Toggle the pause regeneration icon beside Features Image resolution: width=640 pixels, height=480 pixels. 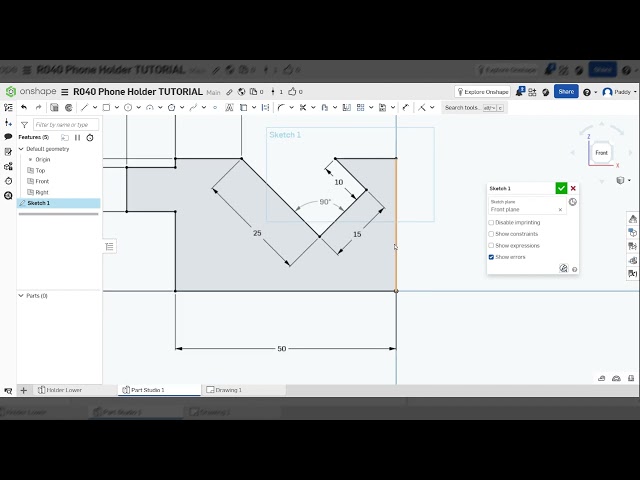(x=77, y=138)
